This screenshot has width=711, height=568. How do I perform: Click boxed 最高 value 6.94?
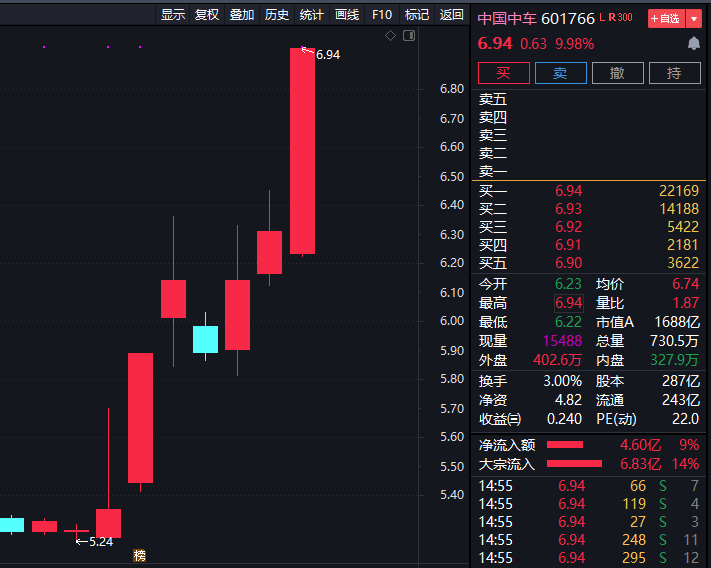tap(569, 303)
